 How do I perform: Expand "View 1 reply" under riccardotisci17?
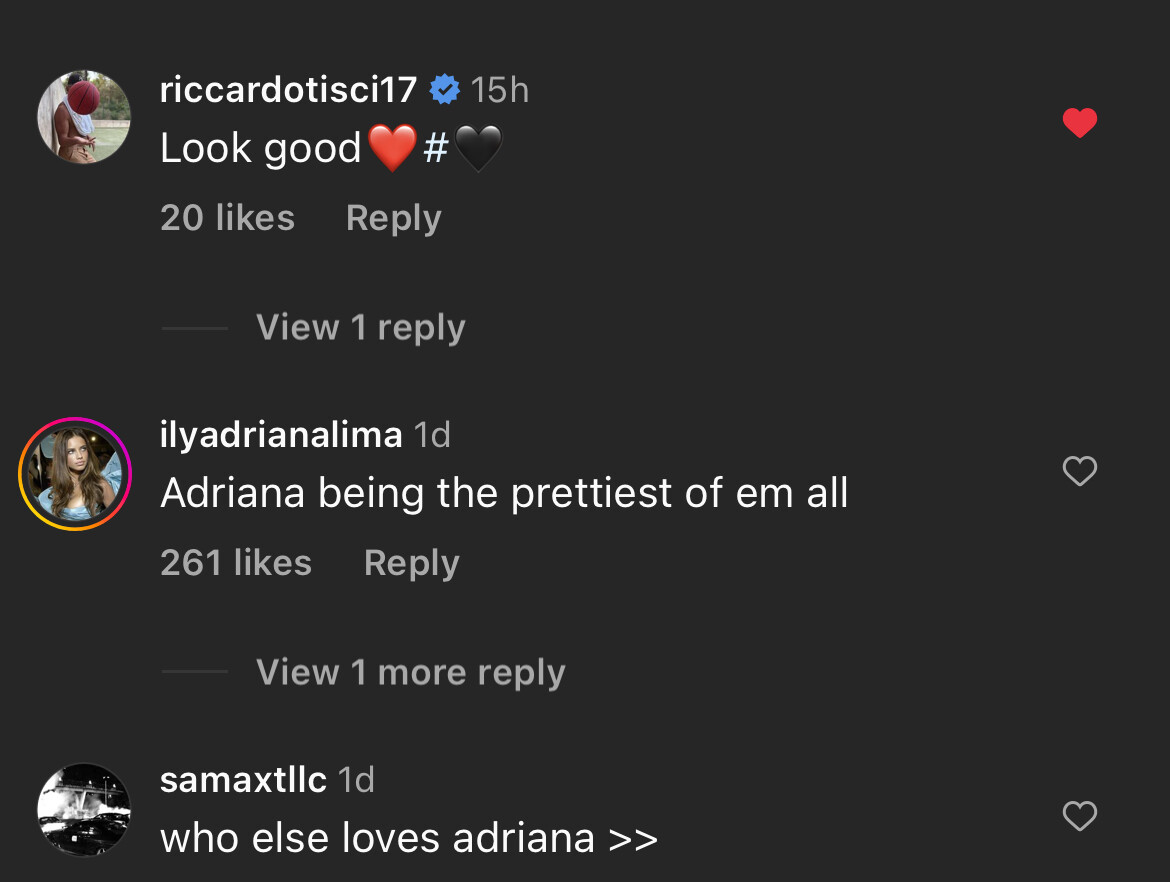pos(360,327)
